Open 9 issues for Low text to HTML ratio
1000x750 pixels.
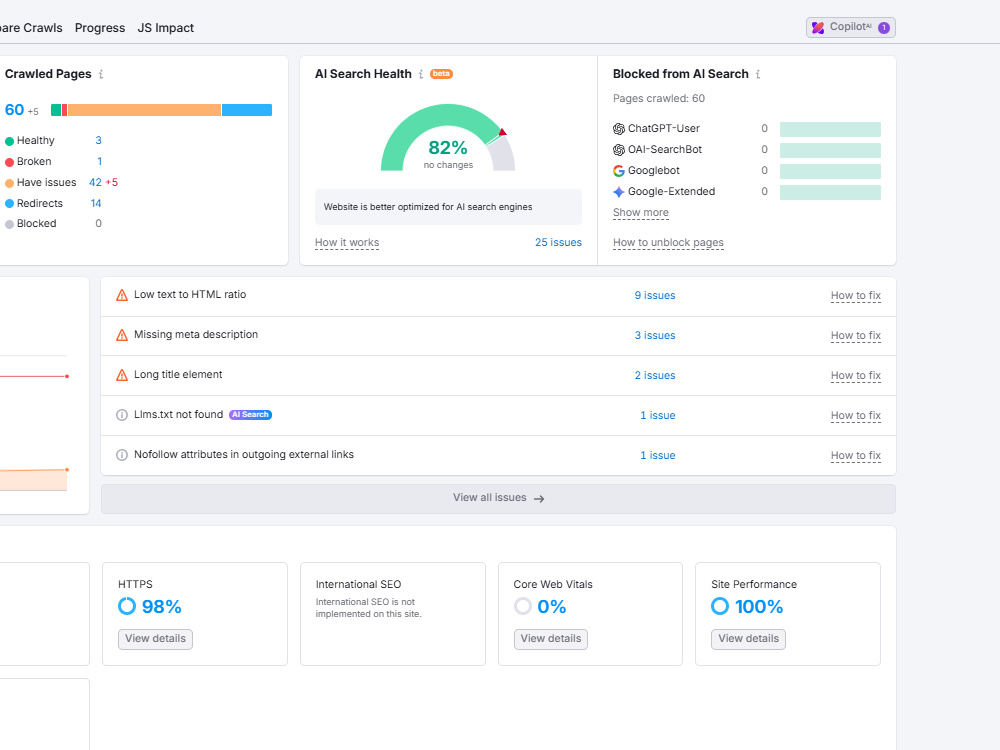point(655,295)
